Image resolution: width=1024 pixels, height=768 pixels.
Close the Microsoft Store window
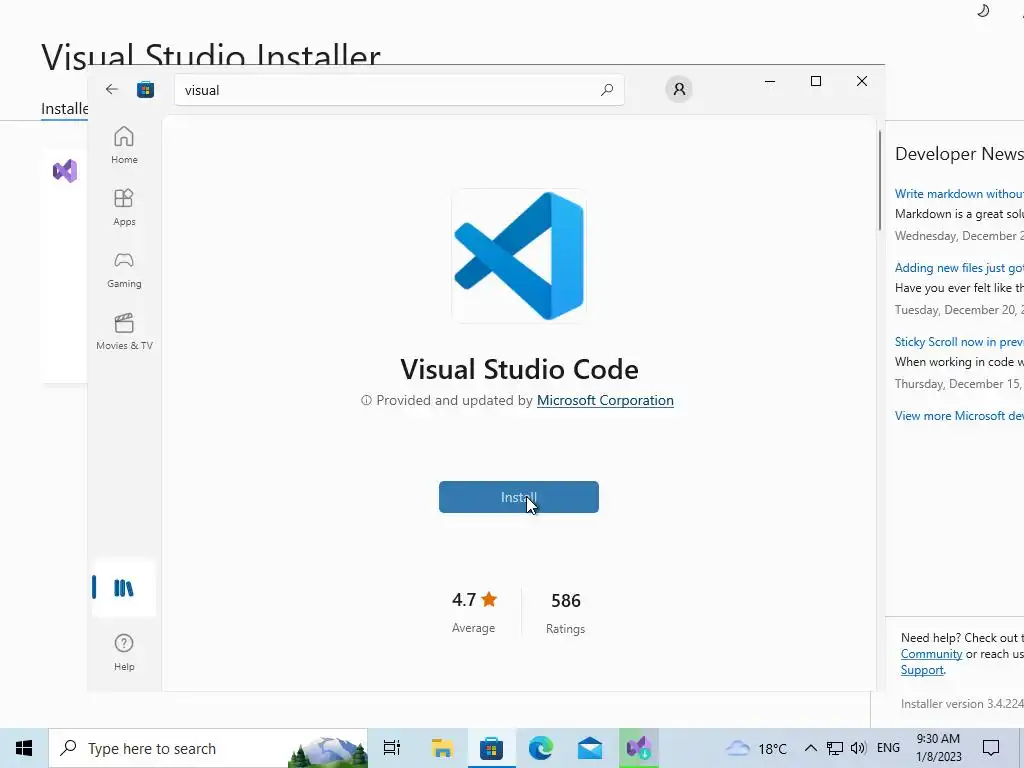click(862, 81)
